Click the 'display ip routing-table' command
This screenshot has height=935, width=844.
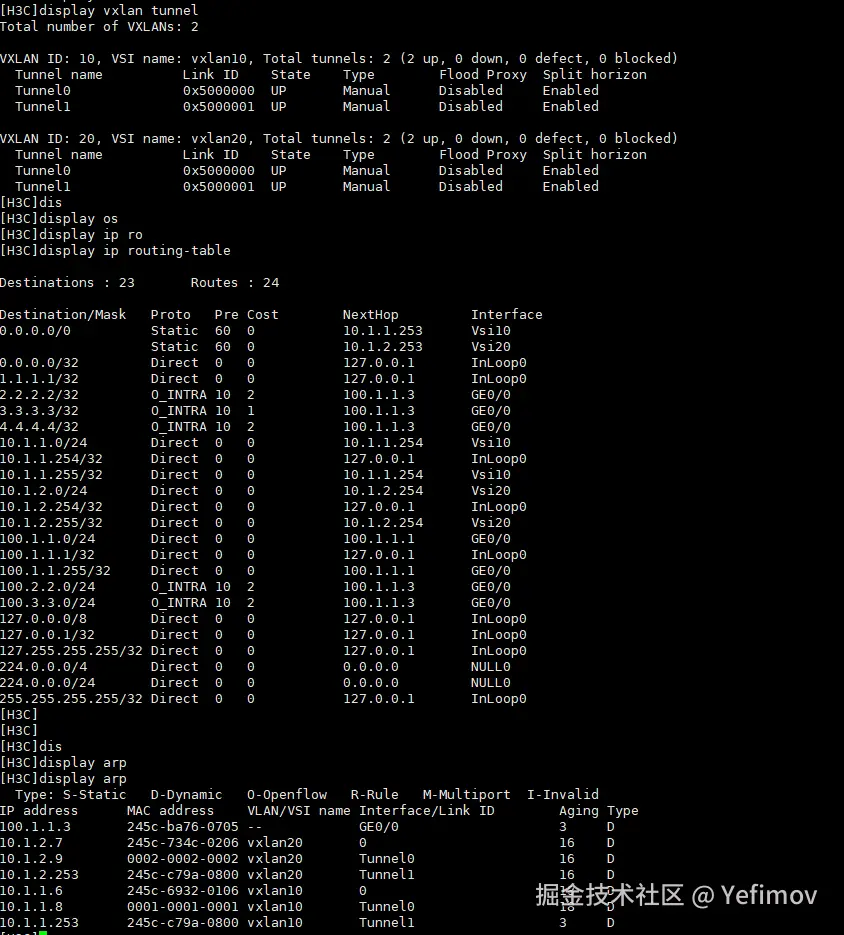(115, 250)
